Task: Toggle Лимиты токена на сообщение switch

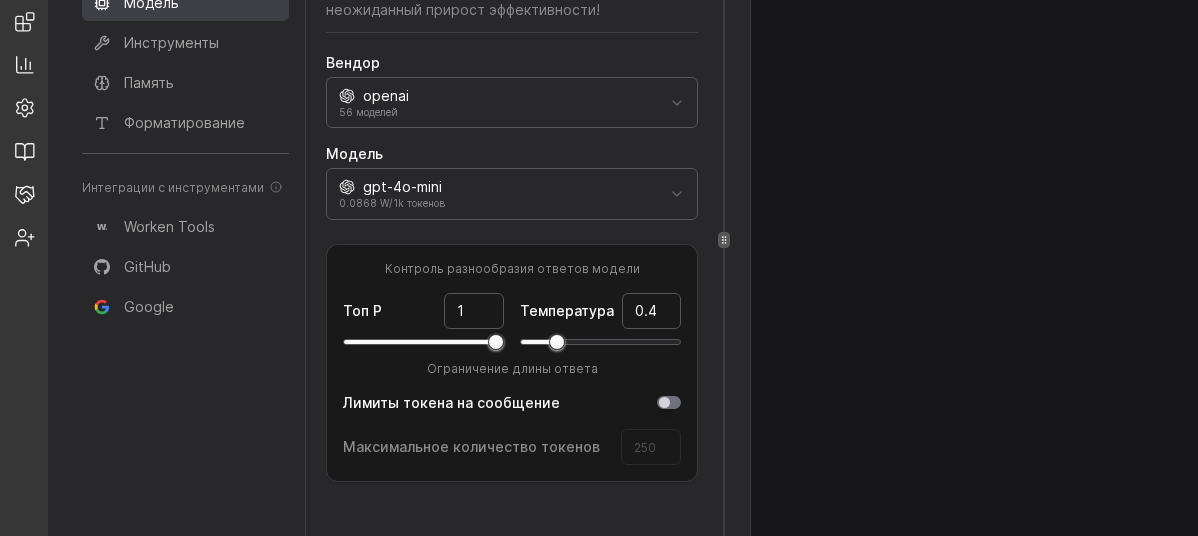Action: pyautogui.click(x=669, y=403)
